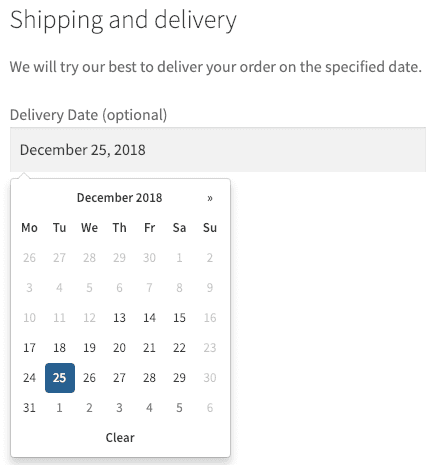Select Monday December 24
Screen dimensions: 433x465
[29, 378]
